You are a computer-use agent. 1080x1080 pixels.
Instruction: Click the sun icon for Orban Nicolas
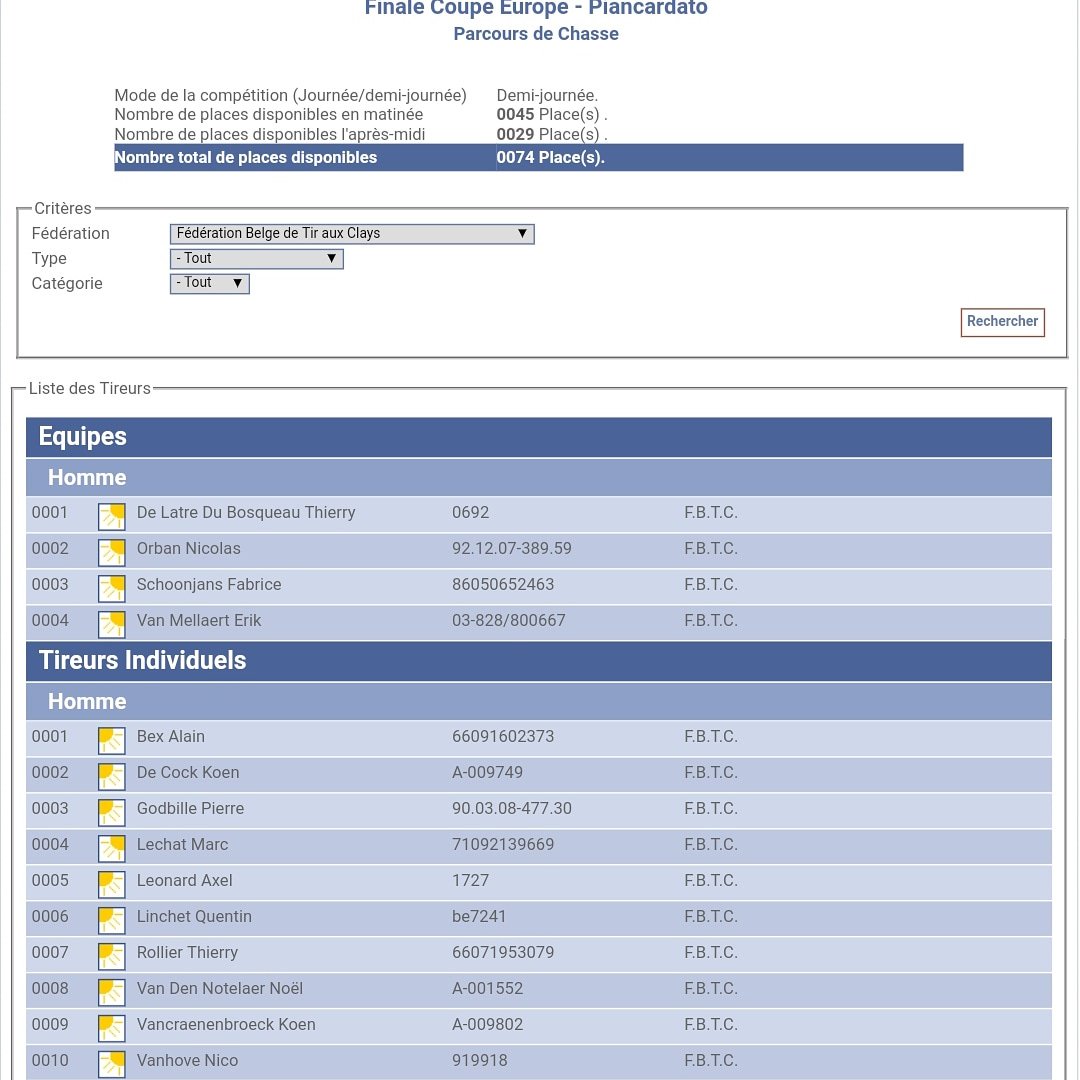(x=112, y=552)
